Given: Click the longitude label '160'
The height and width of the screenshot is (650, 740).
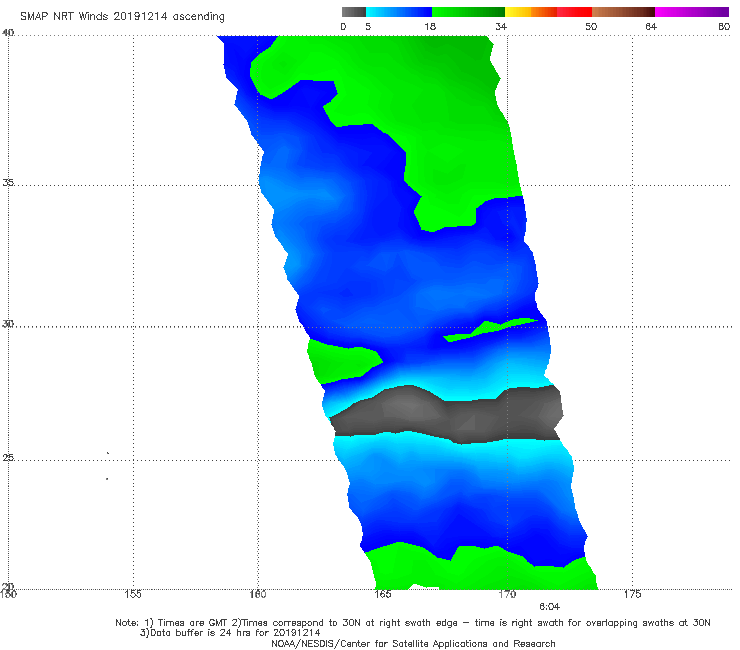Looking at the screenshot, I should pyautogui.click(x=258, y=594).
